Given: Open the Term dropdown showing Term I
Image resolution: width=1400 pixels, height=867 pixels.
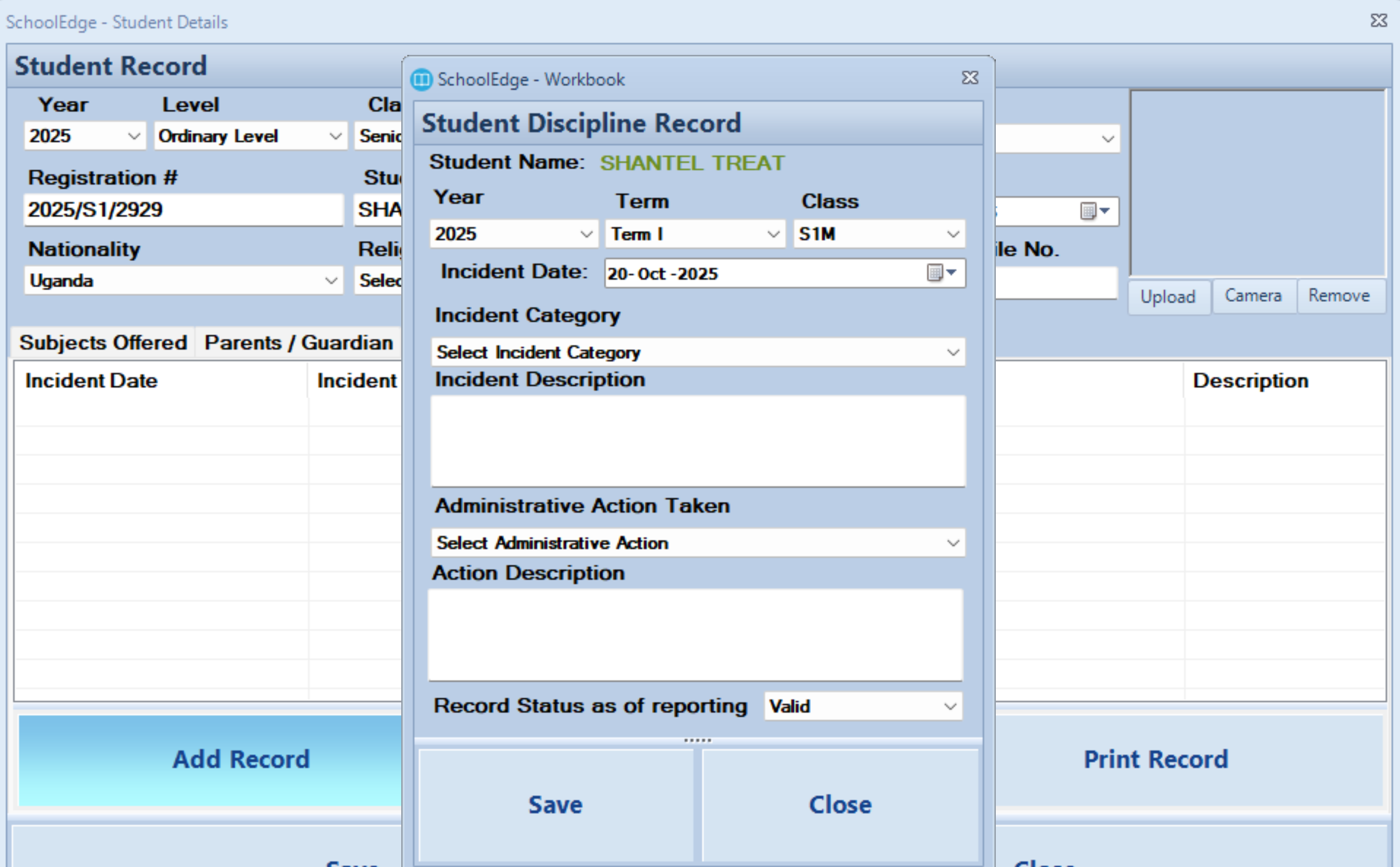Looking at the screenshot, I should [772, 234].
